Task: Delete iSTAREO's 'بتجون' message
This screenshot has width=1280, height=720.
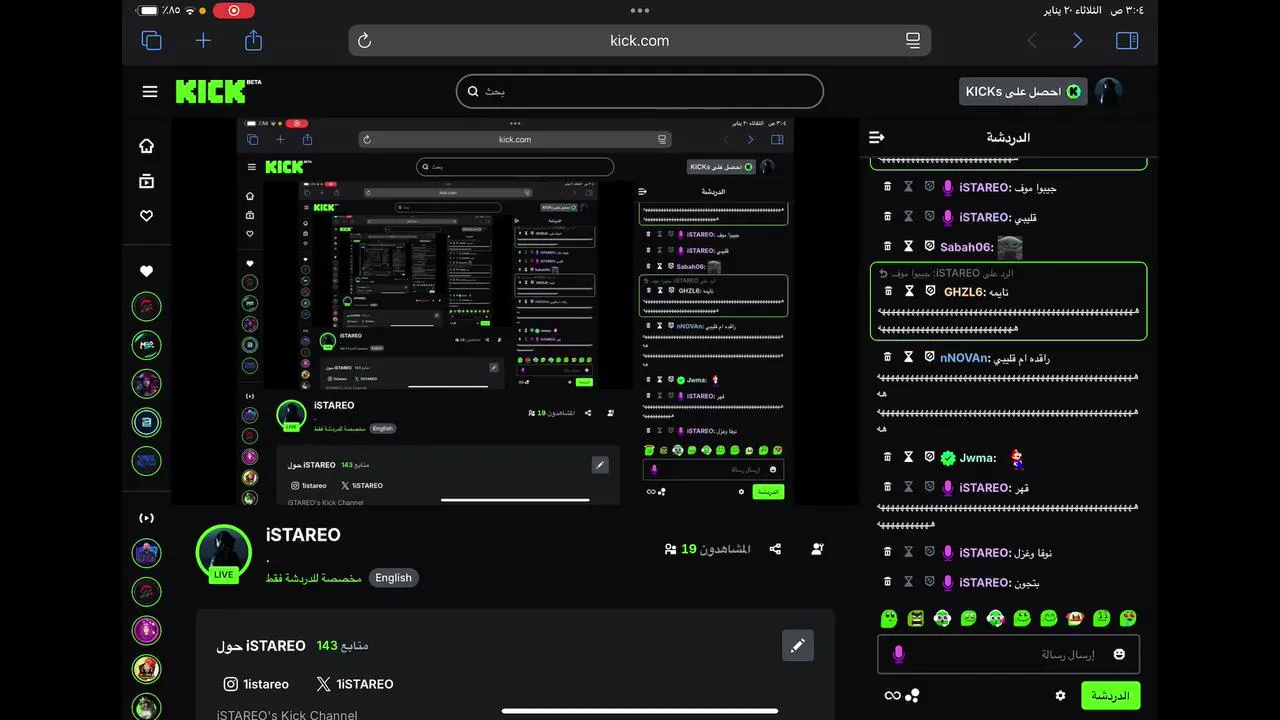Action: [887, 582]
